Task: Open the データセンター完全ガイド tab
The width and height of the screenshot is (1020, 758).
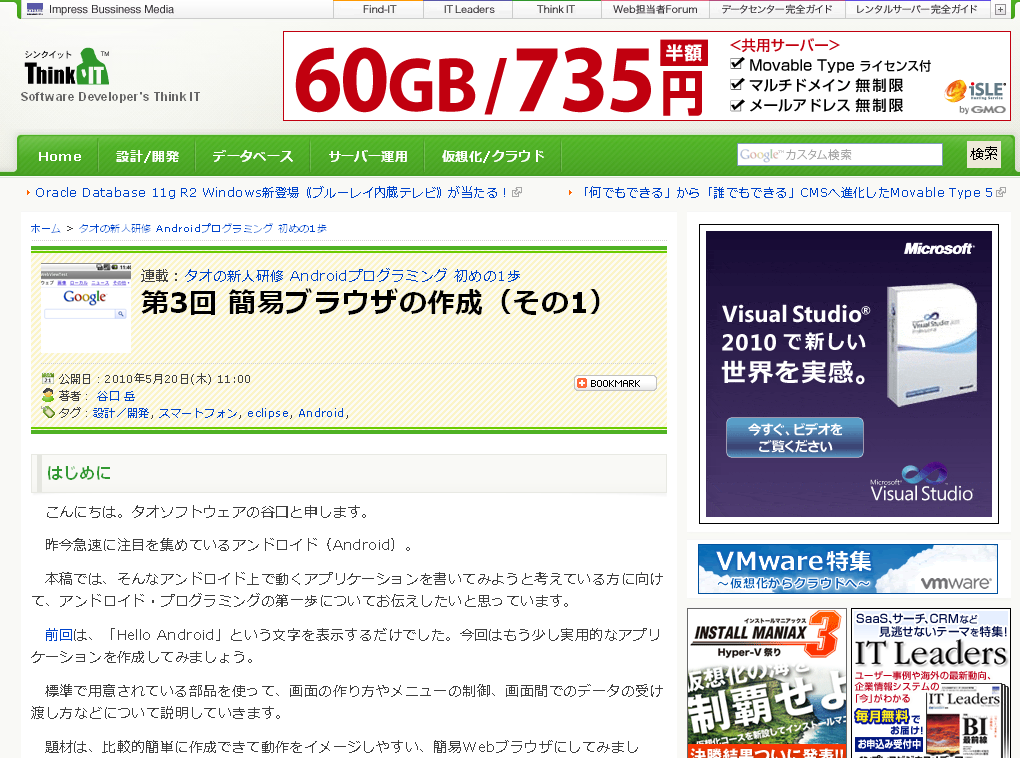Action: coord(777,9)
